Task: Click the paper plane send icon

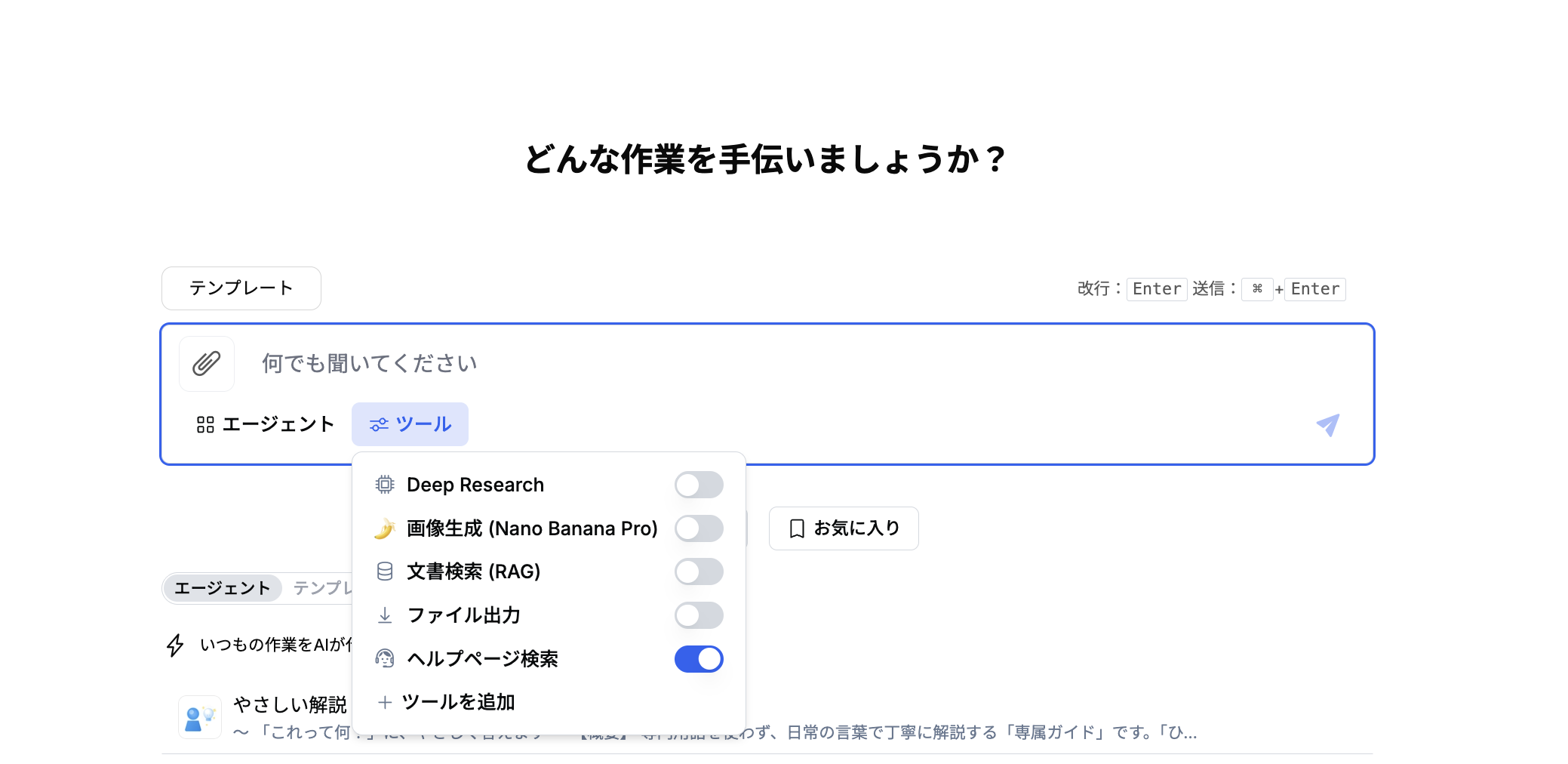Action: [x=1328, y=425]
